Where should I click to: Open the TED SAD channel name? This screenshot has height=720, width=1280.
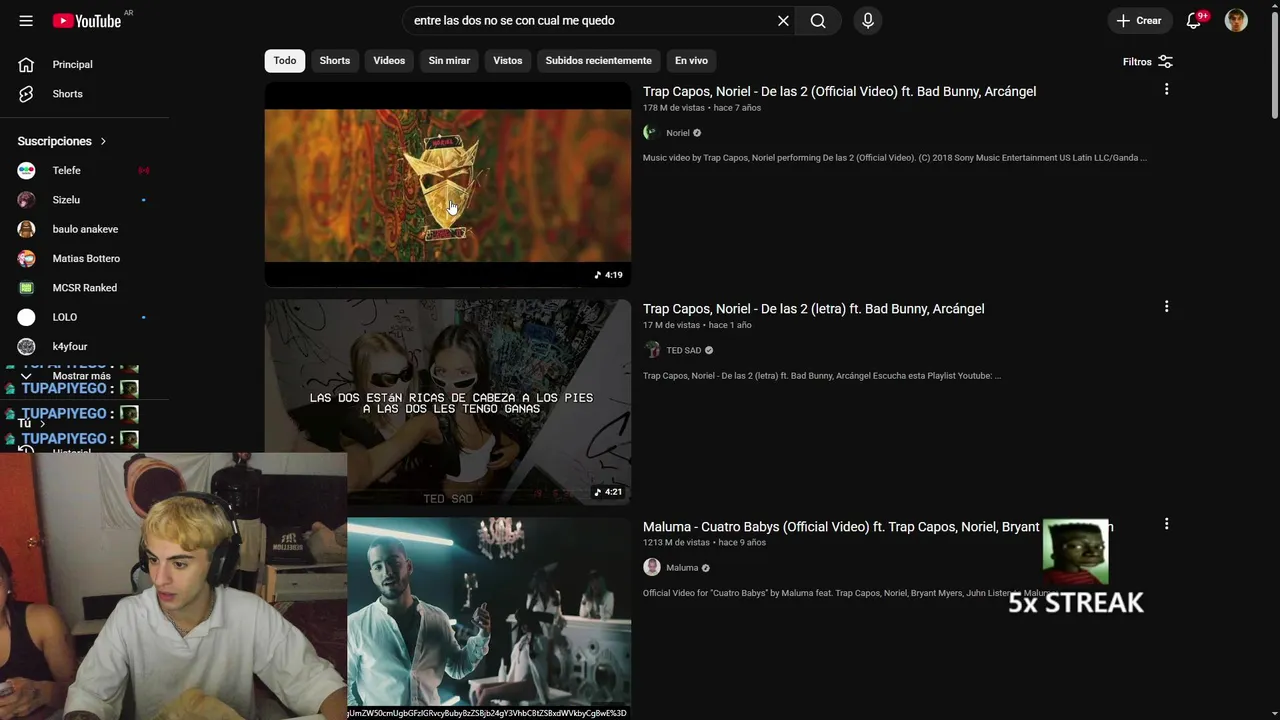pyautogui.click(x=684, y=350)
